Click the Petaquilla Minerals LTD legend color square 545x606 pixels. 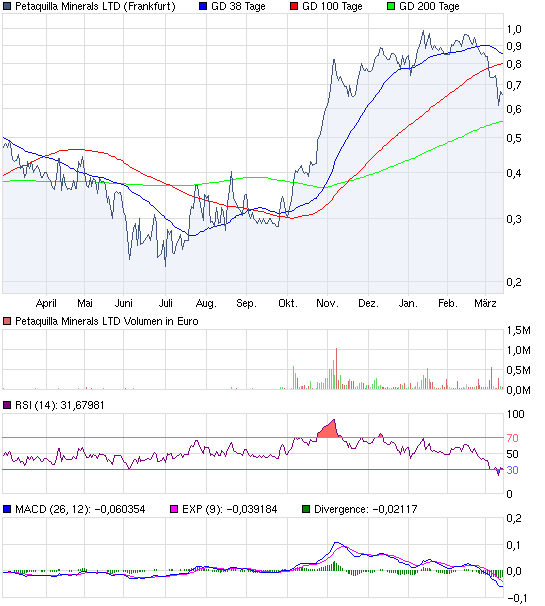(7, 6)
